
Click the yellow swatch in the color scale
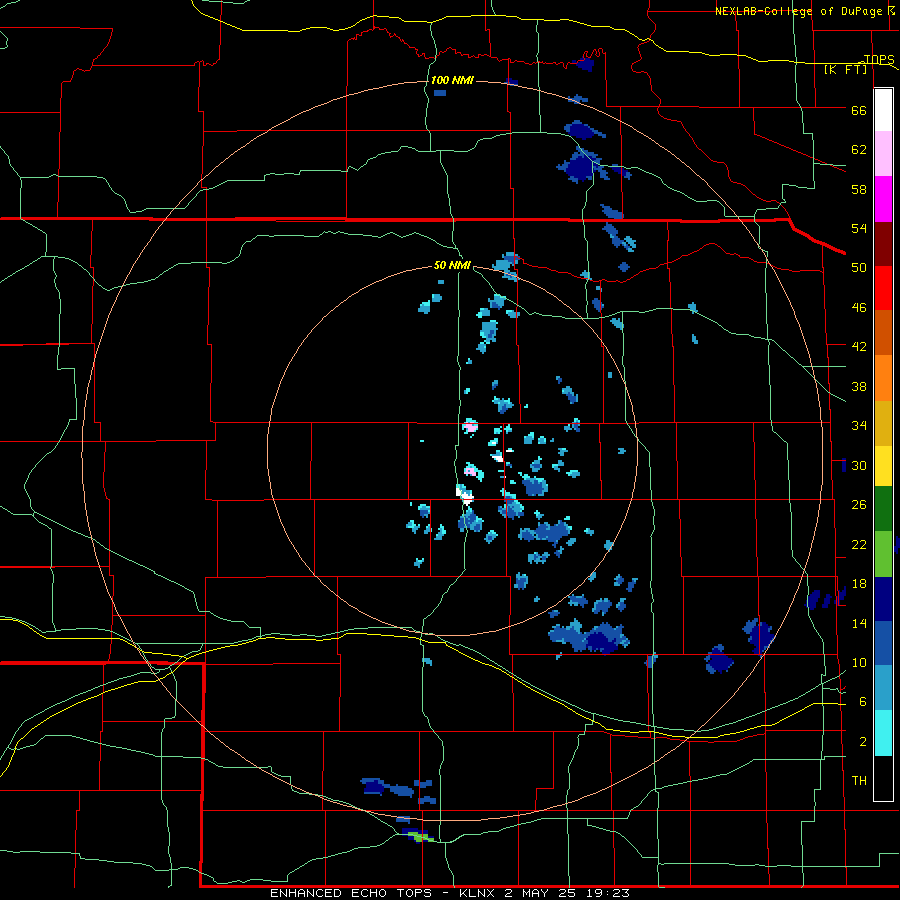[x=883, y=465]
